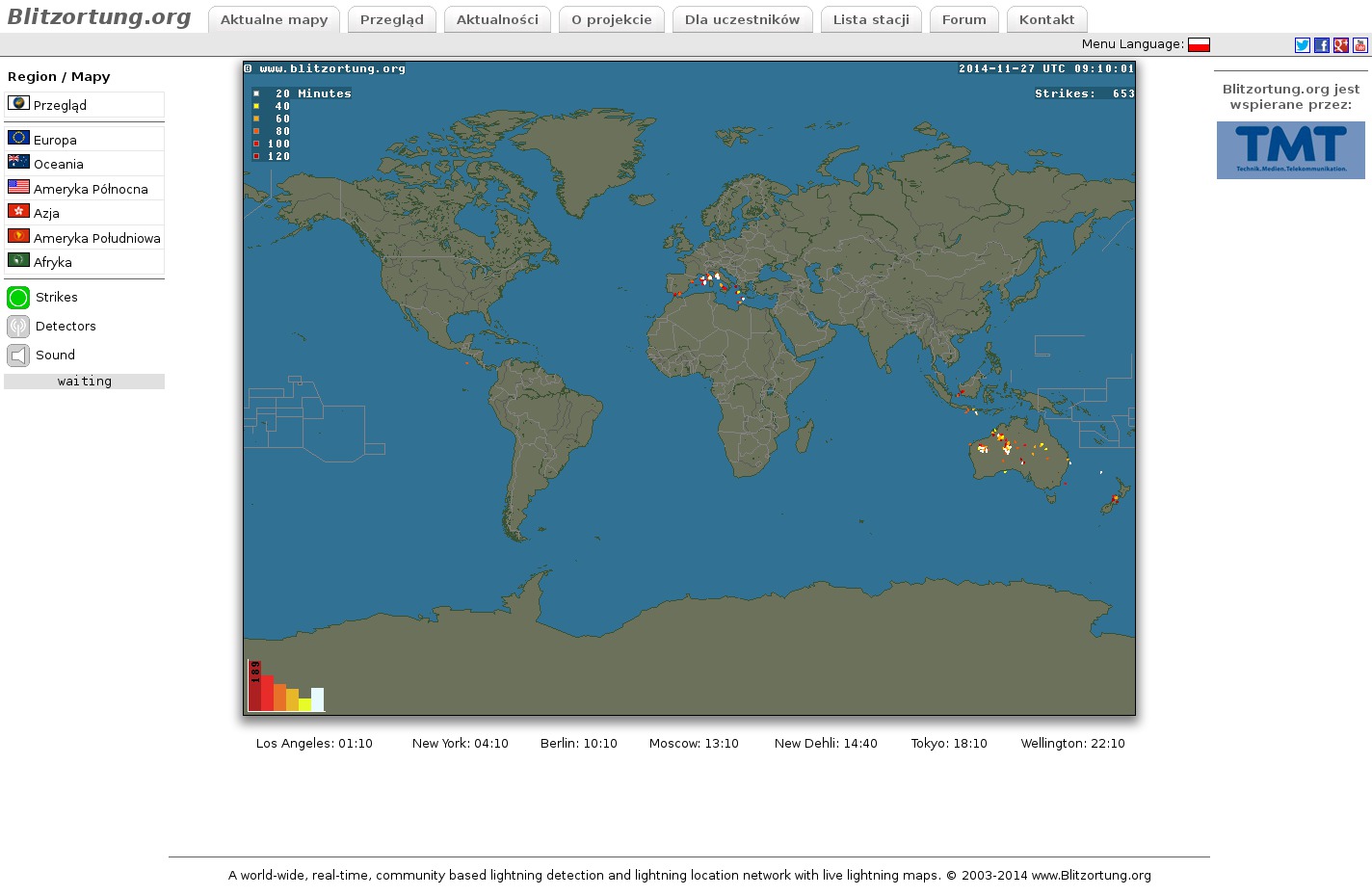Open the Google+ social icon
1372x896 pixels.
coord(1340,45)
